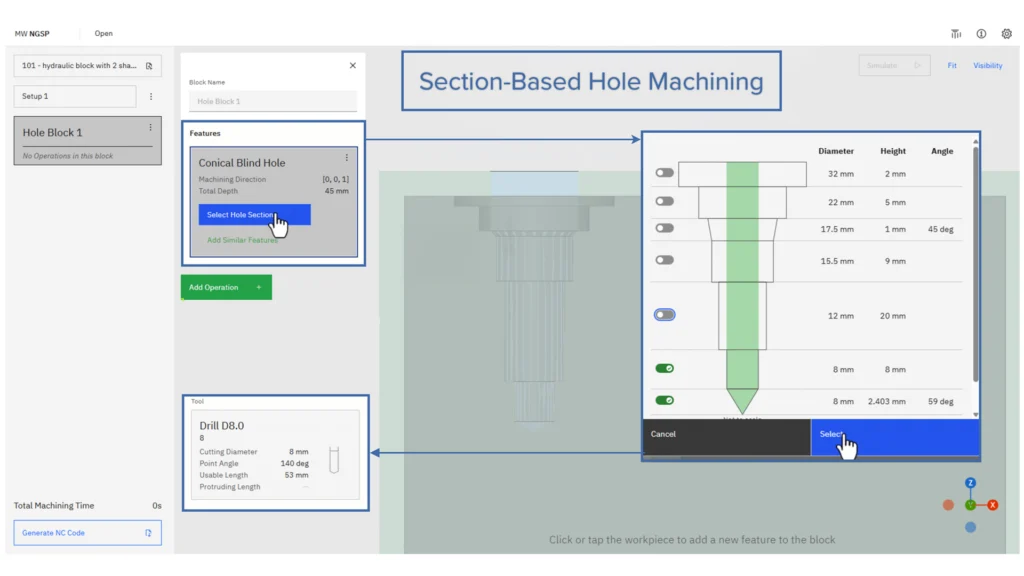Click scroll-up arrow in sections dialog
The width and height of the screenshot is (1024, 576).
coord(976,141)
